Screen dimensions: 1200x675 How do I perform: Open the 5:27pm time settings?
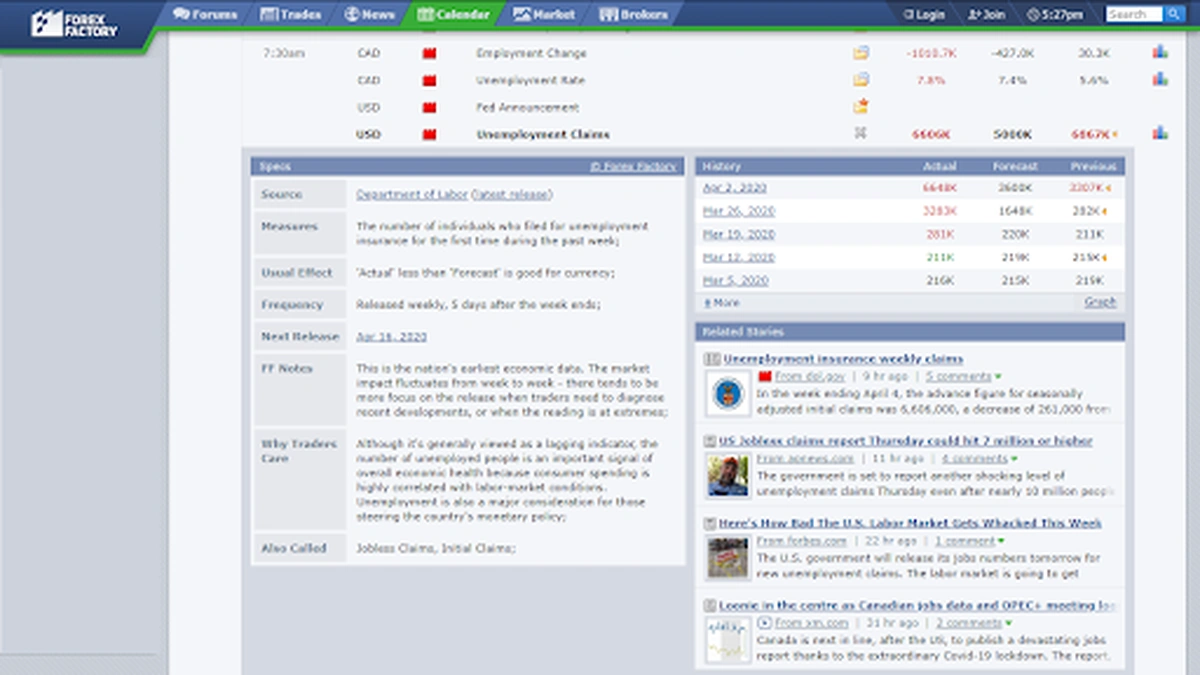pyautogui.click(x=1055, y=14)
